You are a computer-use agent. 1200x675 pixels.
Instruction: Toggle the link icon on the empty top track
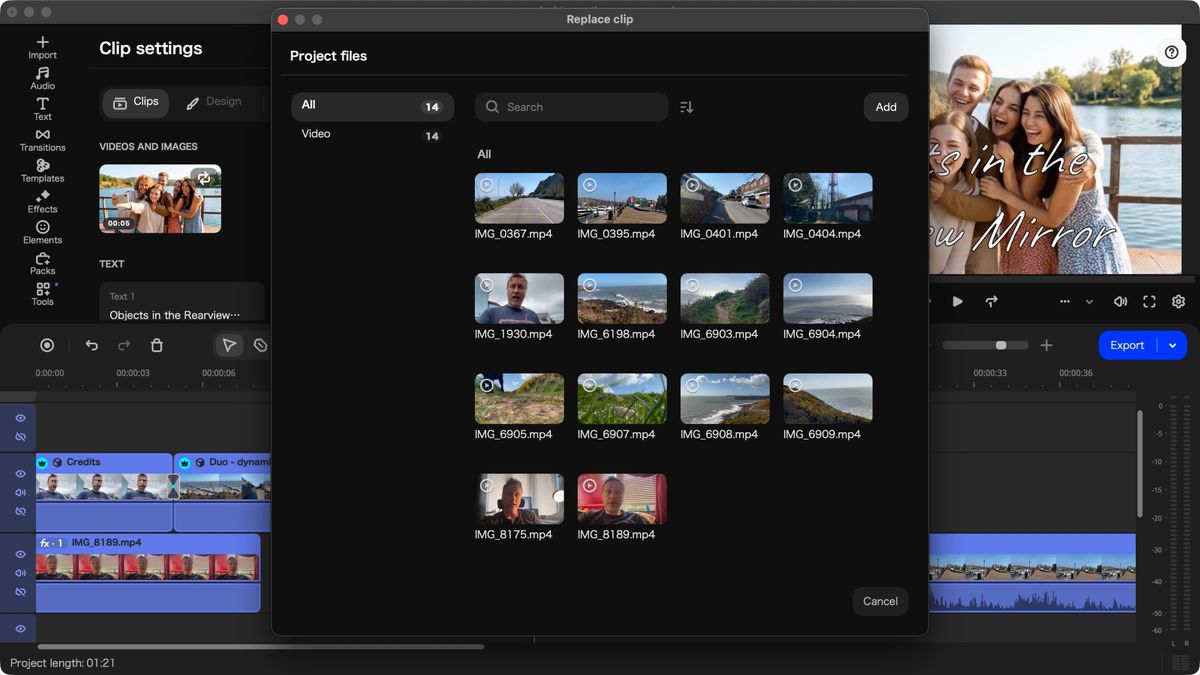(20, 437)
